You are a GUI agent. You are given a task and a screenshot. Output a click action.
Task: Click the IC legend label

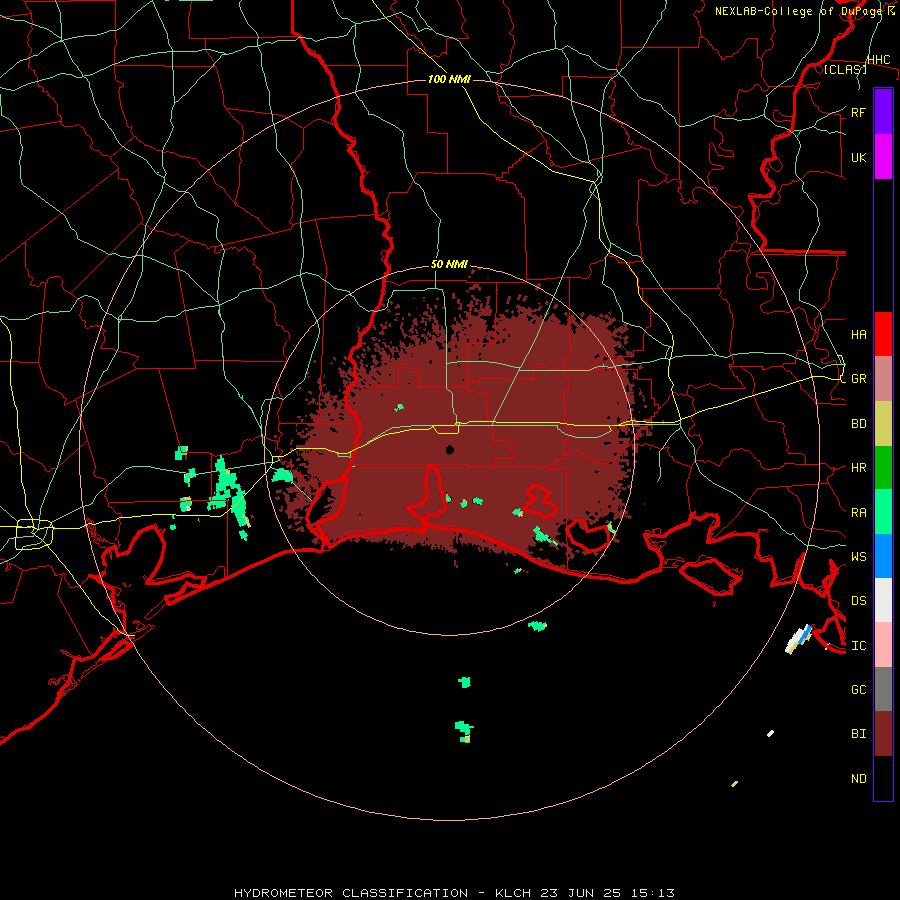(x=858, y=646)
